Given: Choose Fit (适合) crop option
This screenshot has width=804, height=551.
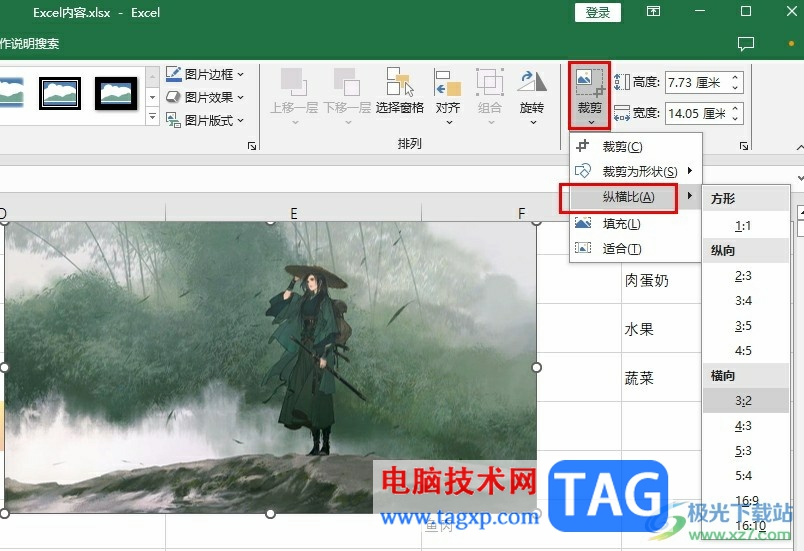Looking at the screenshot, I should [x=635, y=249].
